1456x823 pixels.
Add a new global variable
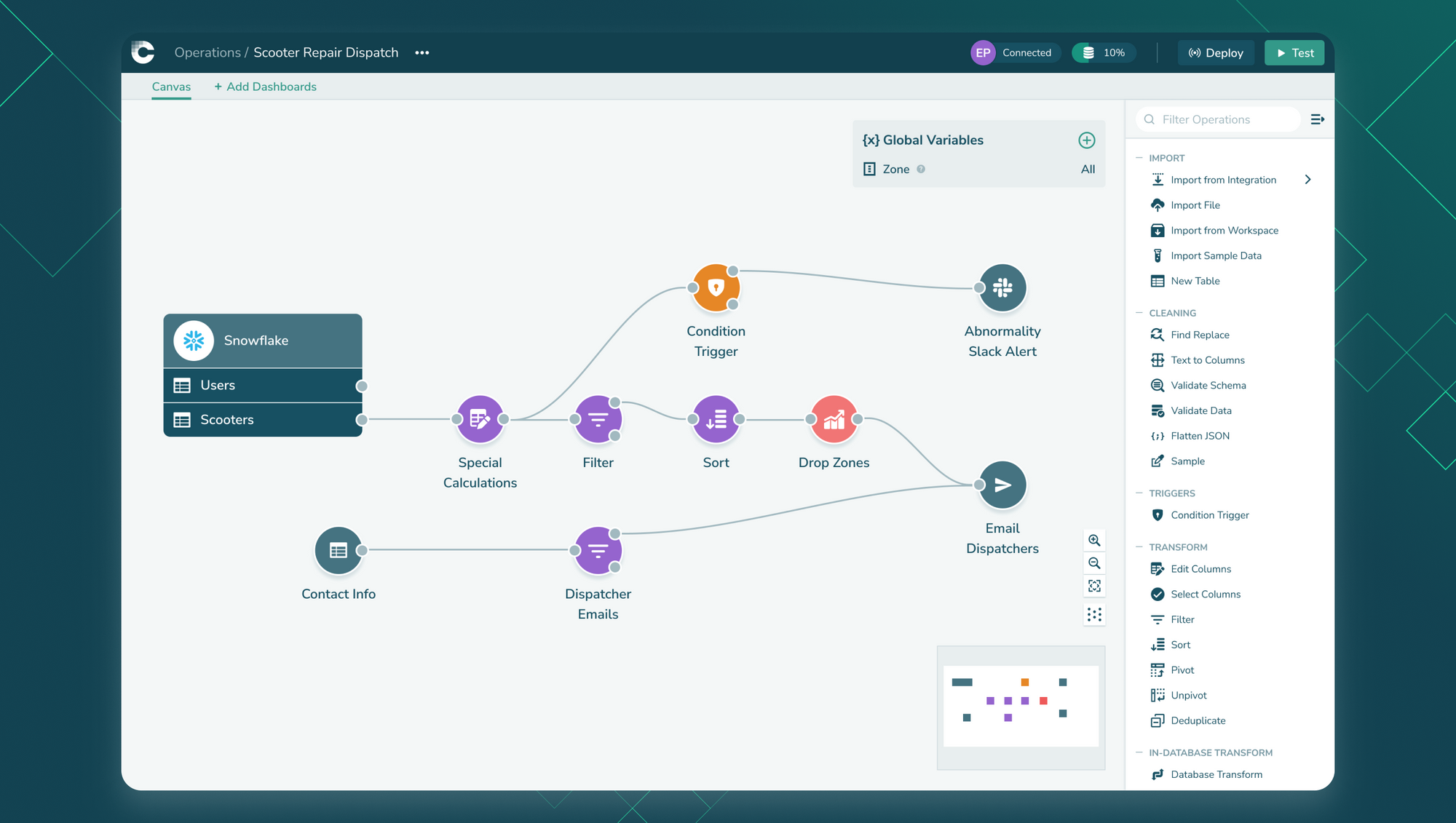point(1086,140)
